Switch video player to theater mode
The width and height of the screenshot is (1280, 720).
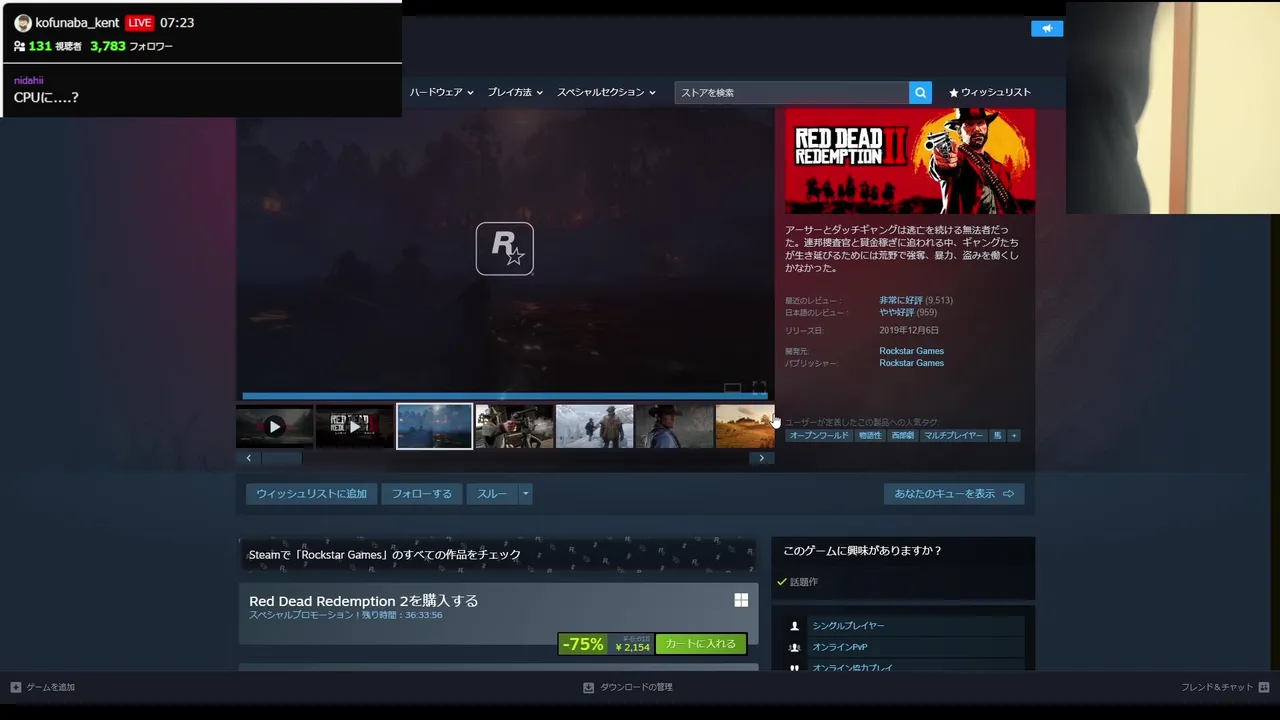point(732,388)
